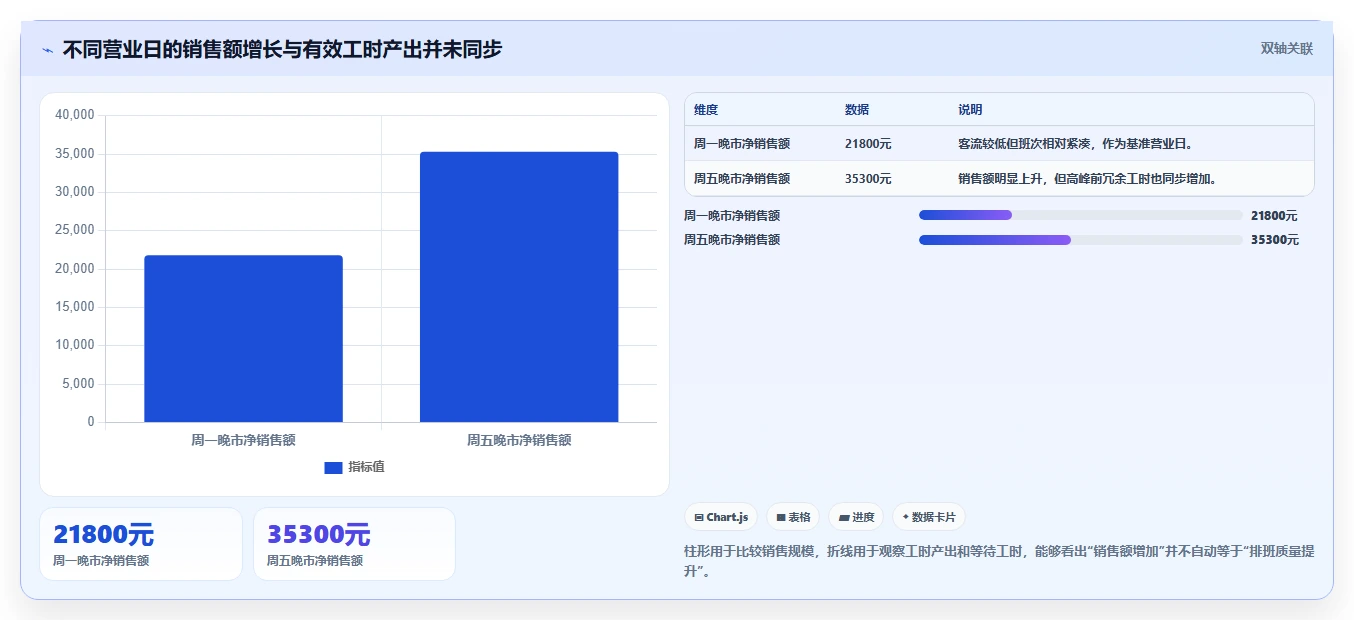
Task: Click the trend icon beside the title
Action: pos(47,50)
